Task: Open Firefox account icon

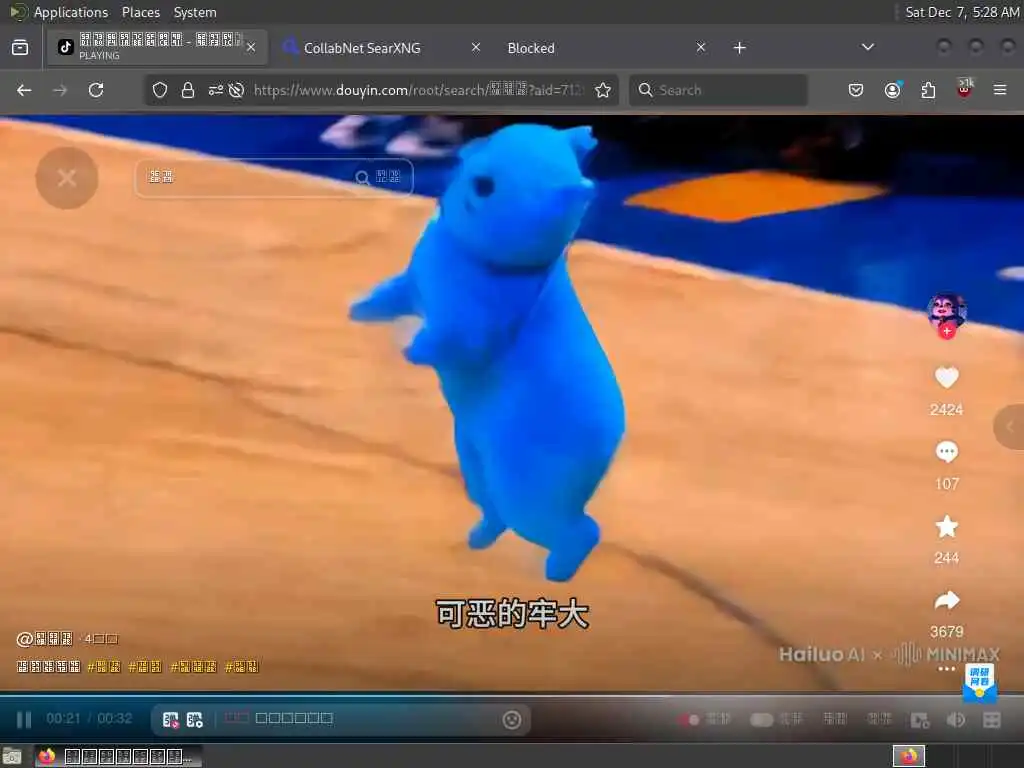Action: (x=892, y=90)
